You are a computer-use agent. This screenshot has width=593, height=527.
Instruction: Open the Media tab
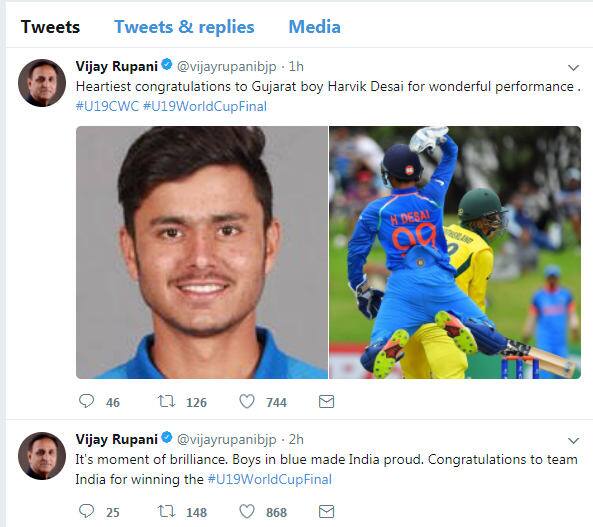(314, 27)
